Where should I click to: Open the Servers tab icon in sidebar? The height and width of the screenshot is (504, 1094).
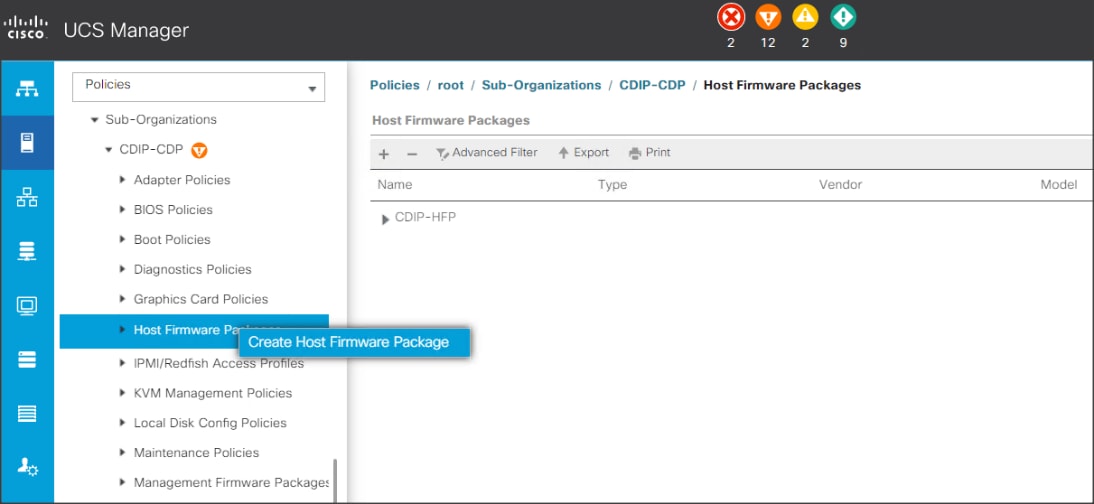click(27, 143)
